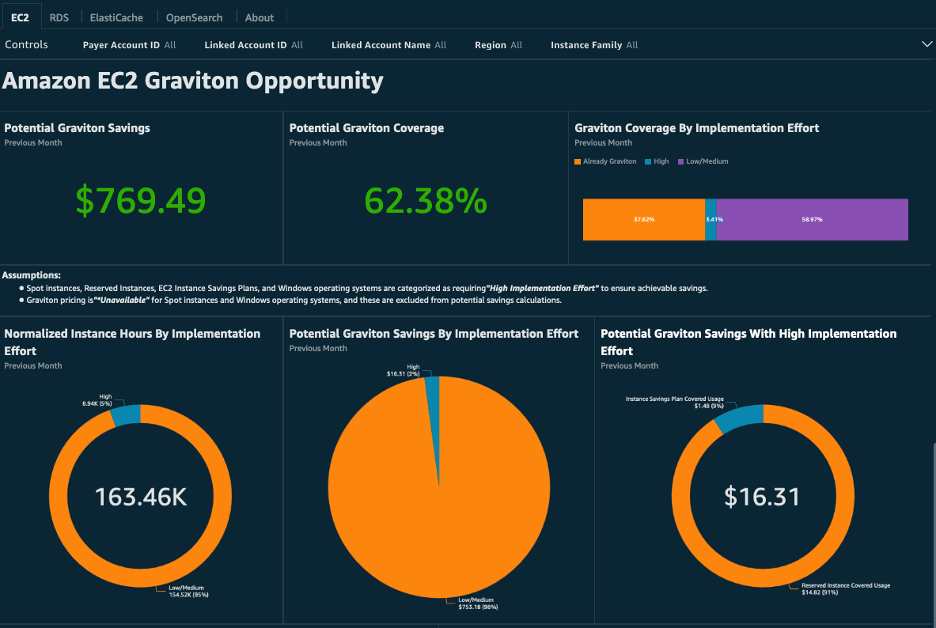Select the EC2 tab
The width and height of the screenshot is (936, 628).
(20, 17)
